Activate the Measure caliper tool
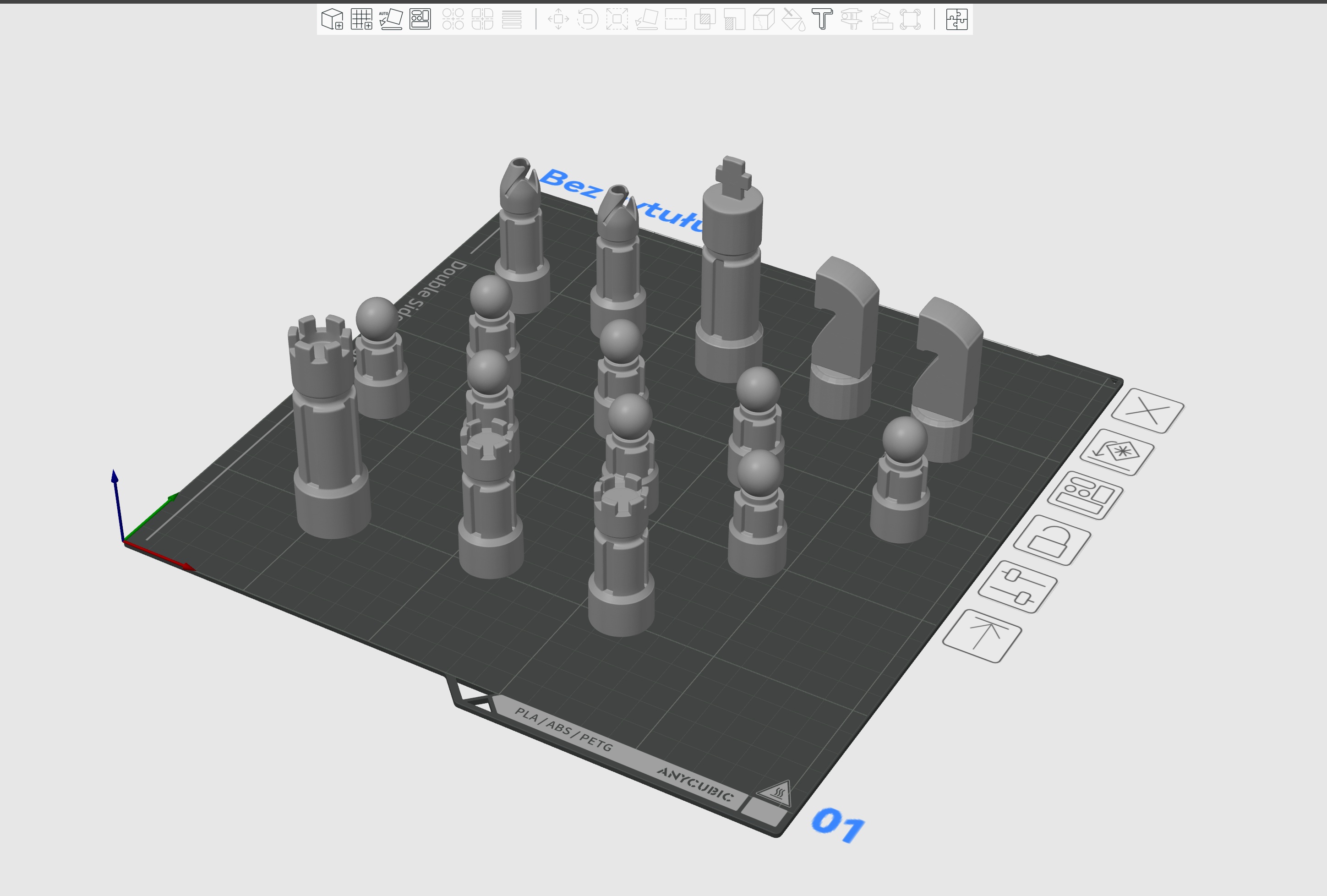 click(x=852, y=19)
